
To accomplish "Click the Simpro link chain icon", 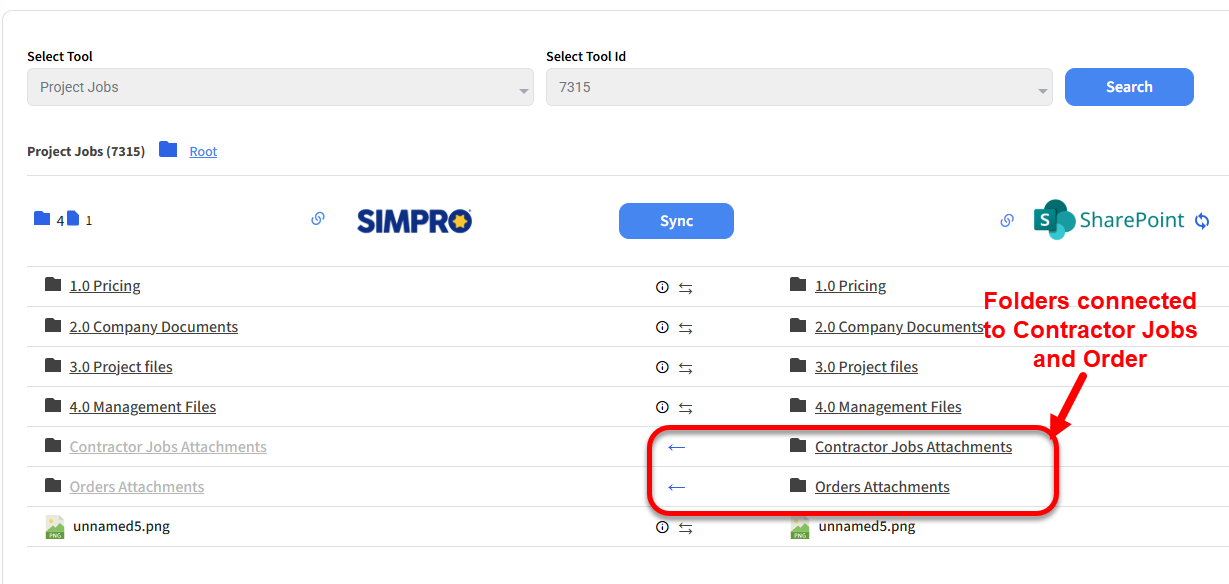I will [318, 219].
